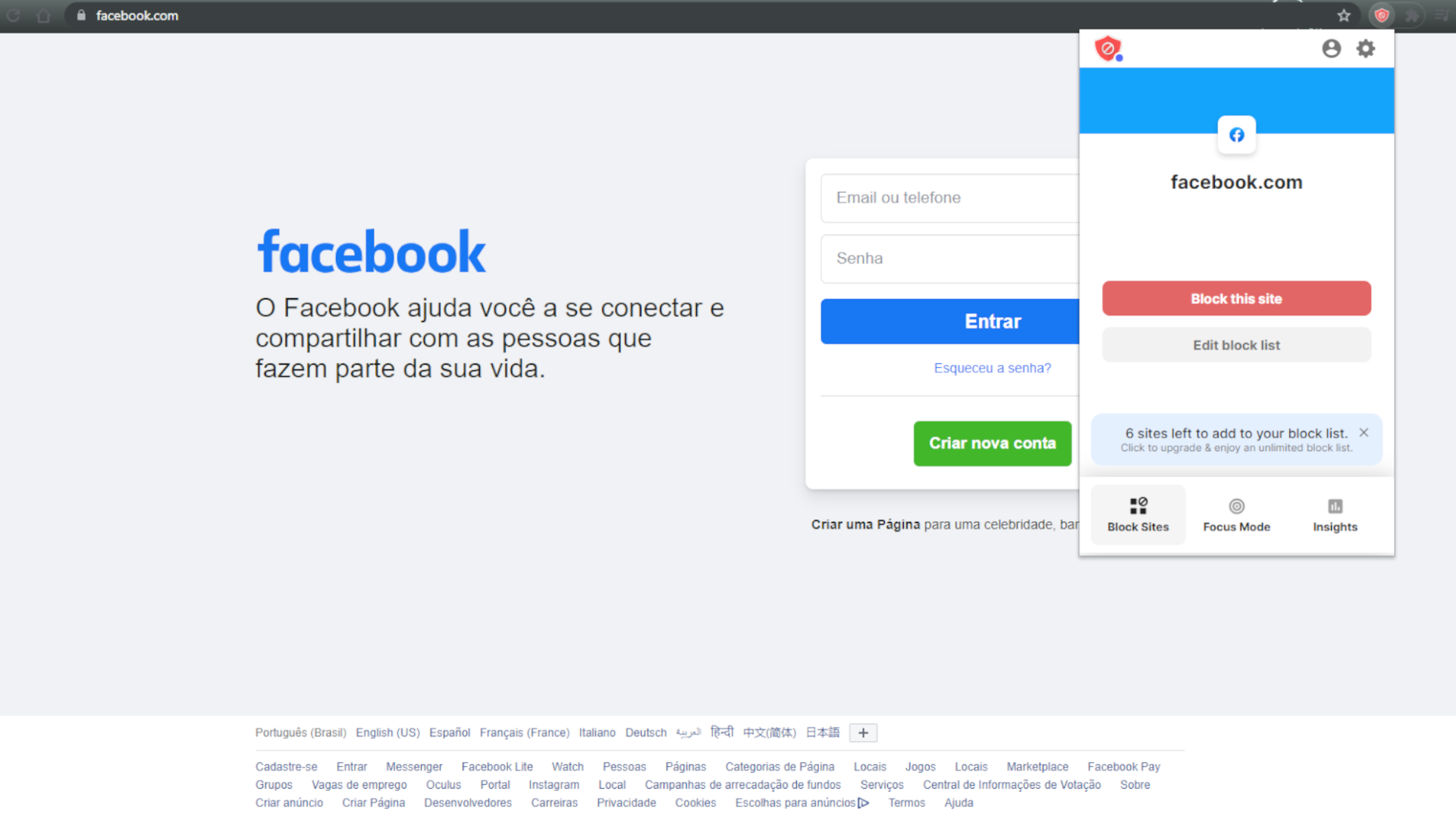Open BlockSite settings gear
The width and height of the screenshot is (1456, 819).
(1366, 46)
